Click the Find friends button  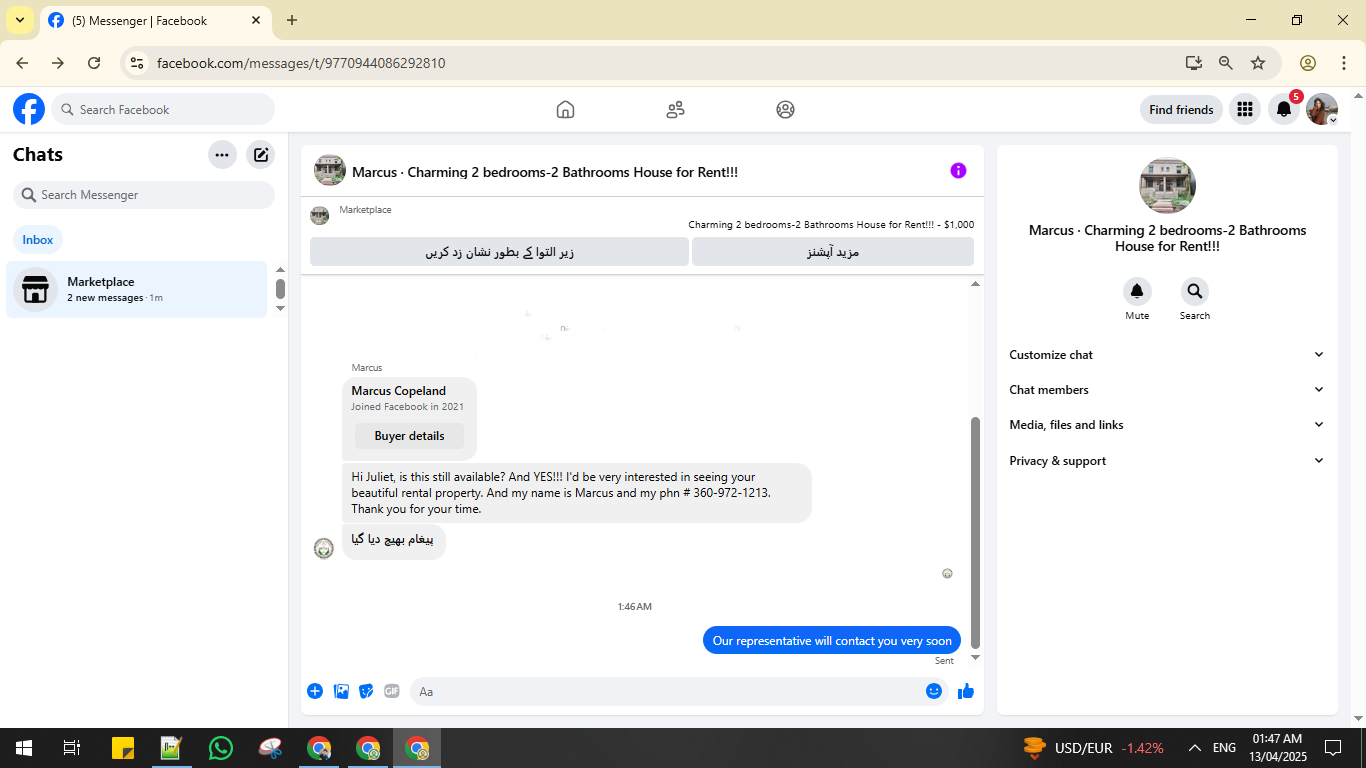[x=1181, y=110]
